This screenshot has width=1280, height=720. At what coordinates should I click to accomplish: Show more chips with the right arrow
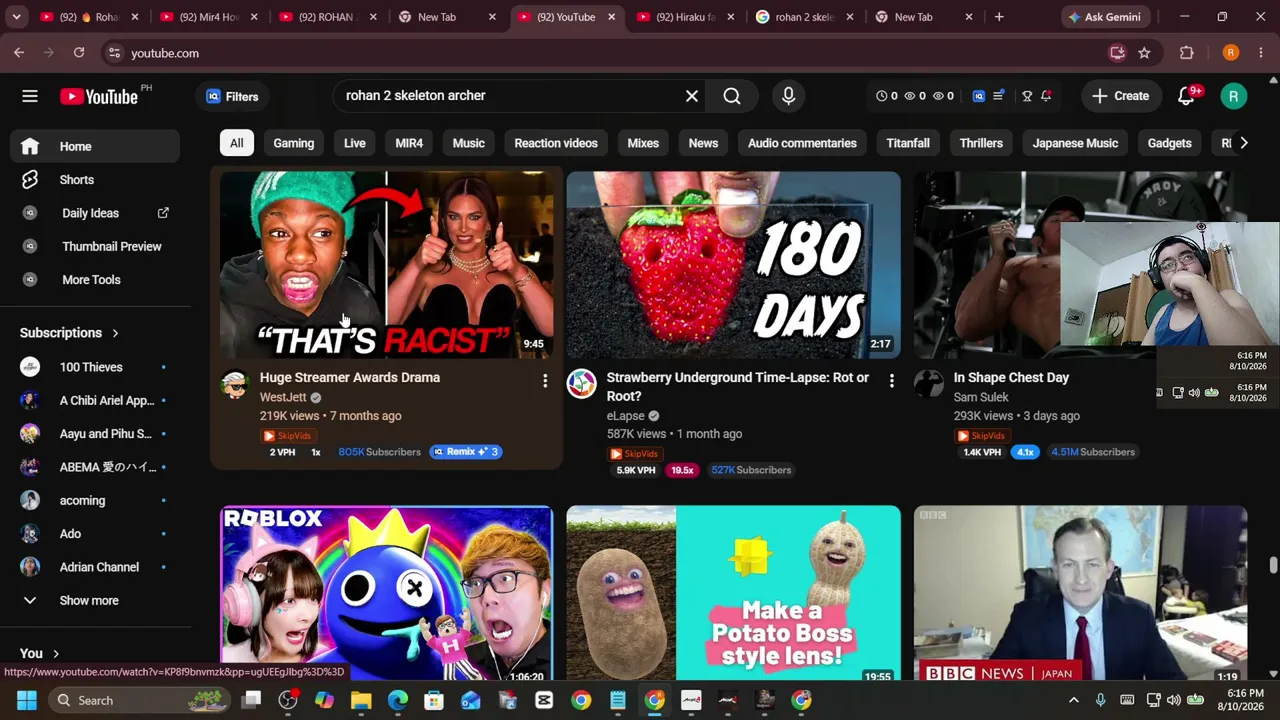(1243, 143)
